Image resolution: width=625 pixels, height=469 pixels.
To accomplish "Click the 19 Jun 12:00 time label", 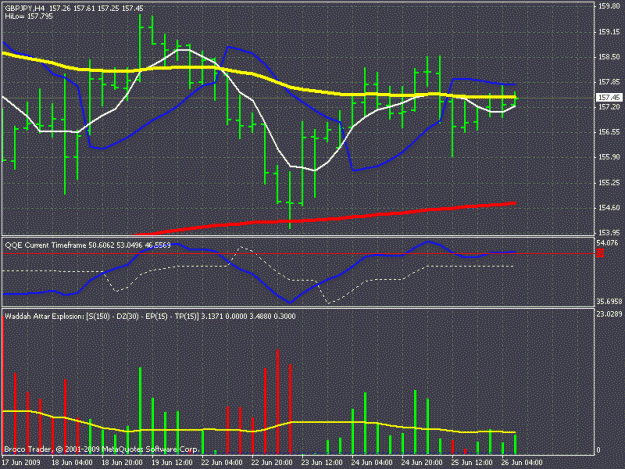I will 172,462.
